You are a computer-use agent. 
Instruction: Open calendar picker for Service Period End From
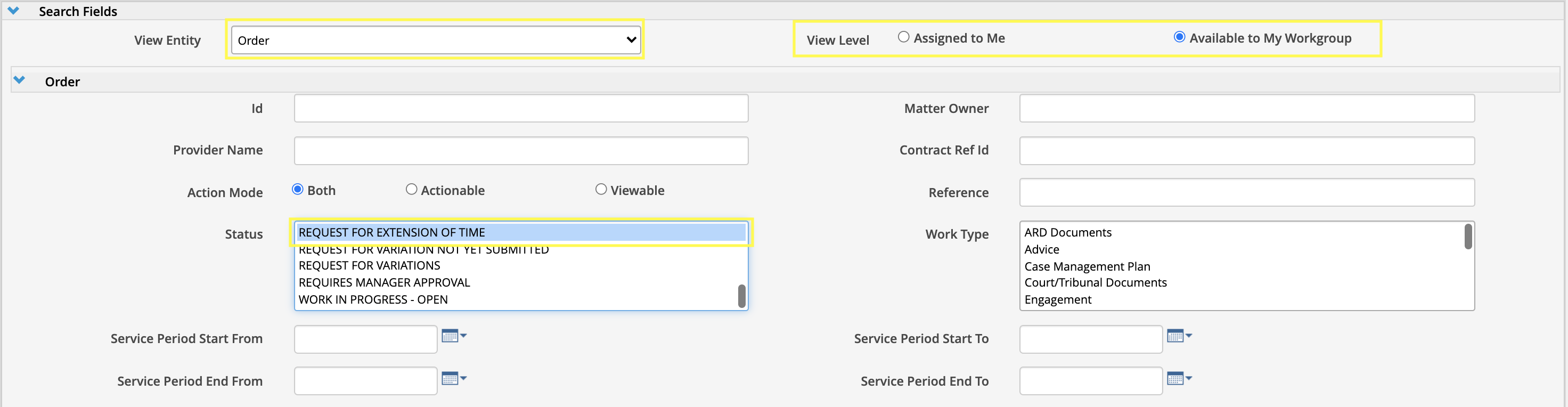[453, 379]
